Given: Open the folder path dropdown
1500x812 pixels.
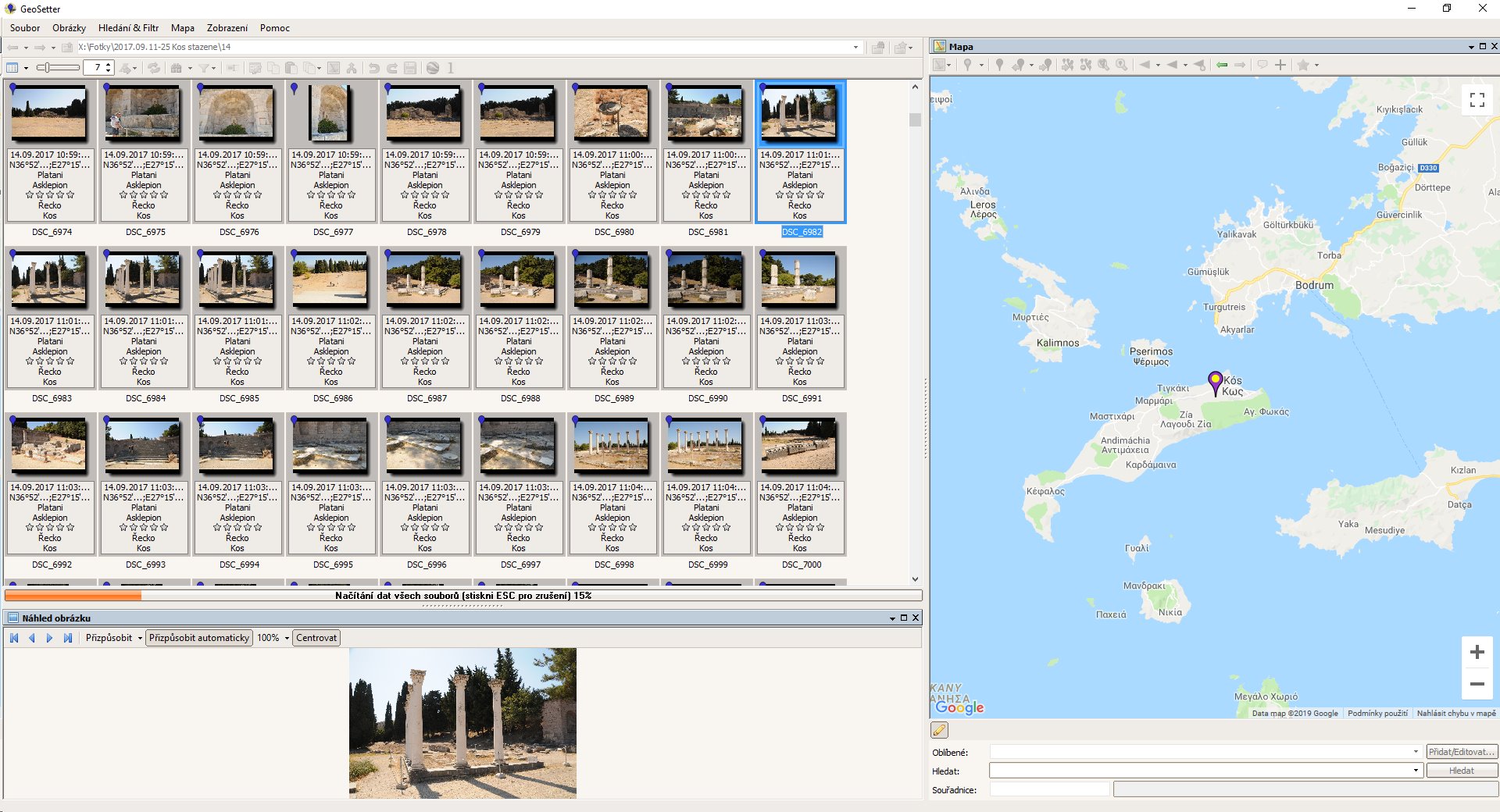Looking at the screenshot, I should (x=855, y=47).
